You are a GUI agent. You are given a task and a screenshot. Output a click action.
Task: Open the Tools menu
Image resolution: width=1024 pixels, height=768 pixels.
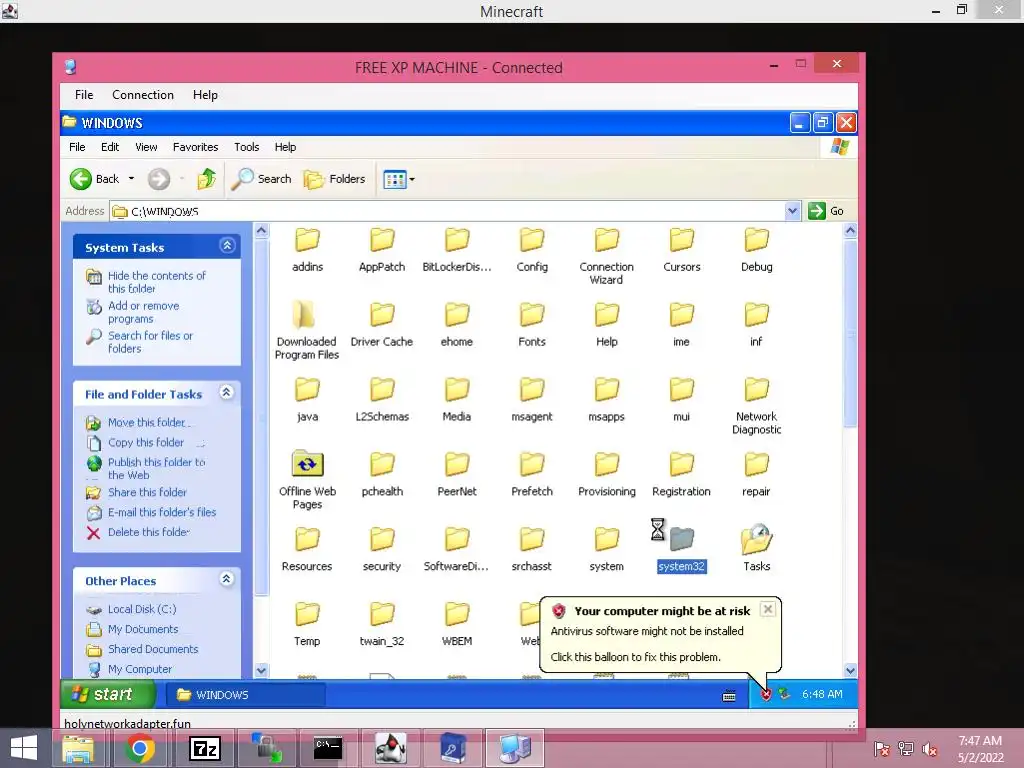pos(246,147)
